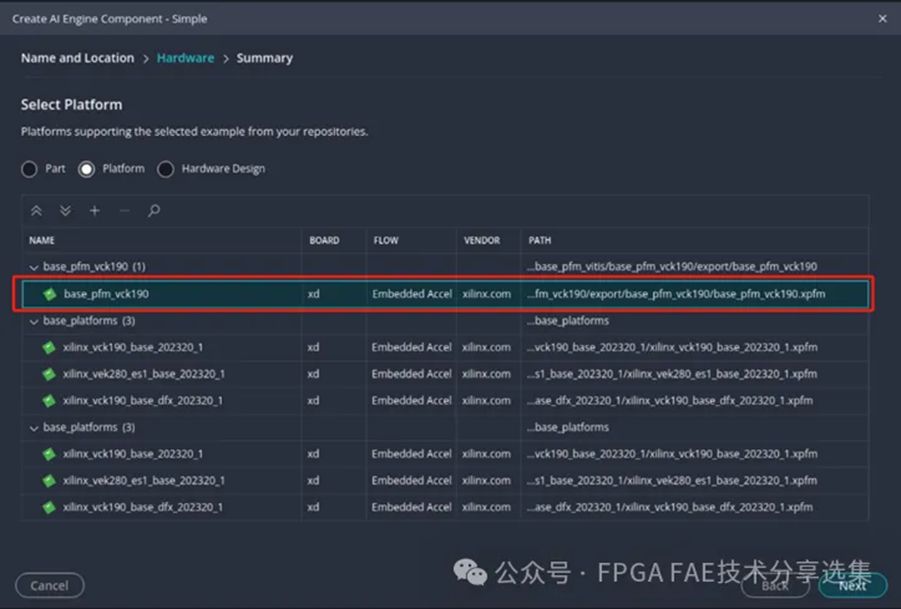
Task: Select the Platform radio button
Action: (88, 169)
